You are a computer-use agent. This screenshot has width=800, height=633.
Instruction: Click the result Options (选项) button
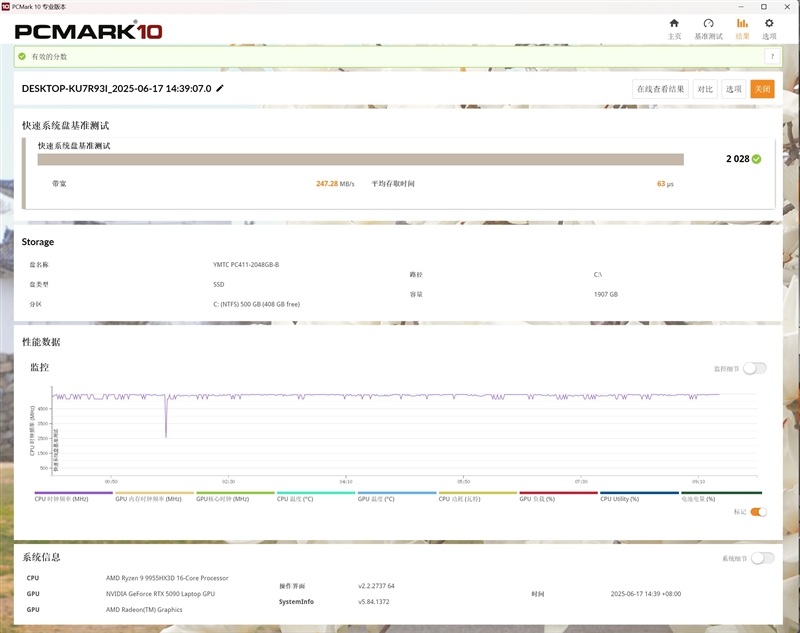point(734,89)
